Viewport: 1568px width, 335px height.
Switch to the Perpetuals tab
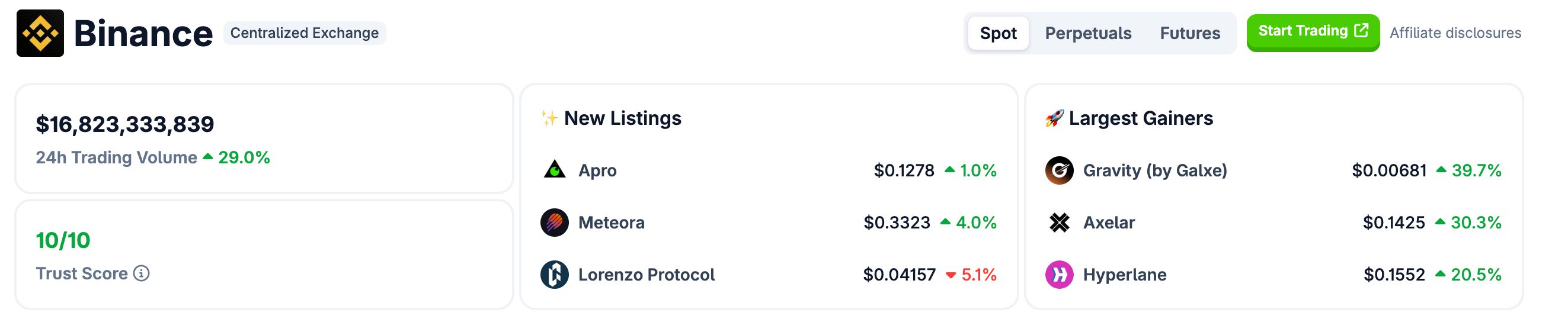pyautogui.click(x=1088, y=33)
